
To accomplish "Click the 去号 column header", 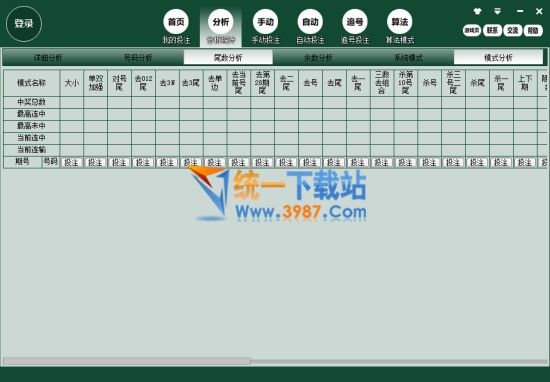I will (x=310, y=83).
